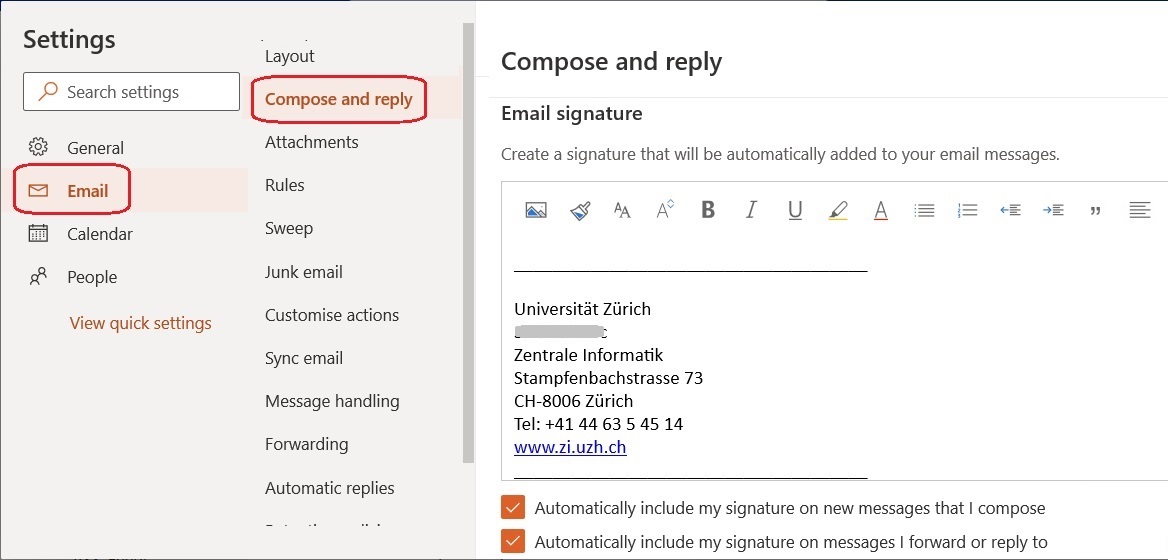Choose the font colour tool
The height and width of the screenshot is (560, 1169).
pyautogui.click(x=881, y=210)
